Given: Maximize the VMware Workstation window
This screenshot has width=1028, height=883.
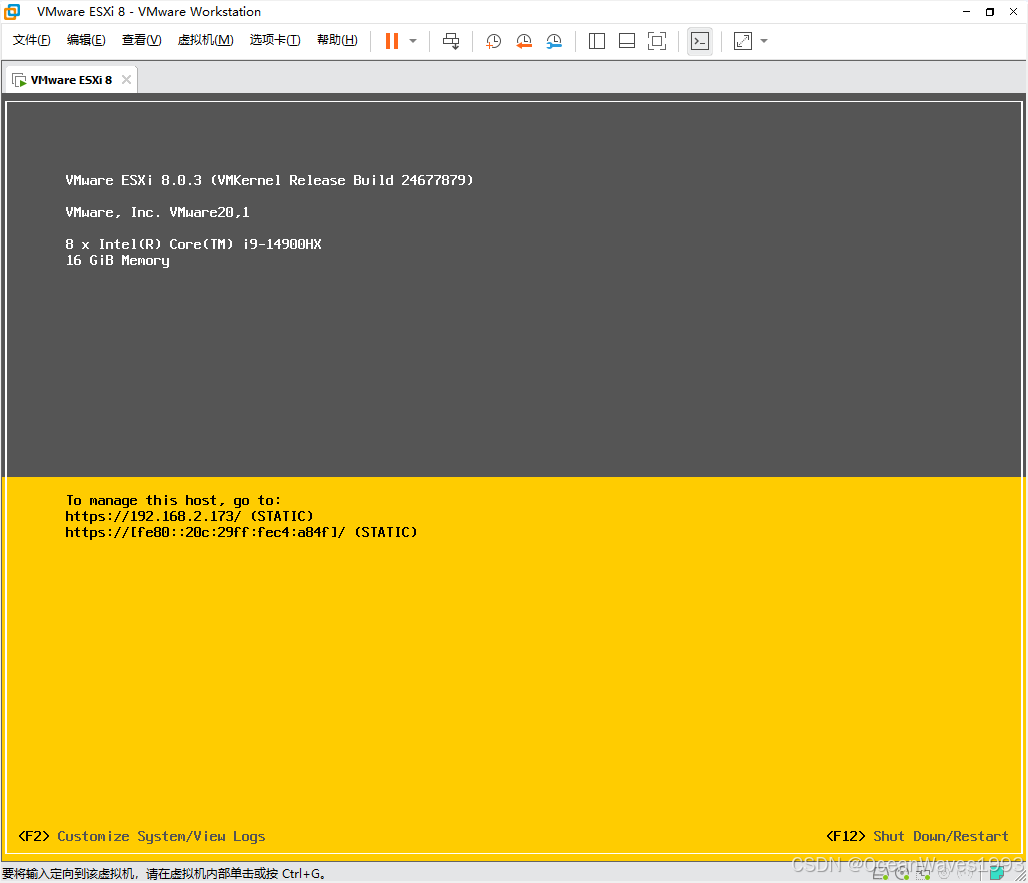Looking at the screenshot, I should (x=990, y=12).
